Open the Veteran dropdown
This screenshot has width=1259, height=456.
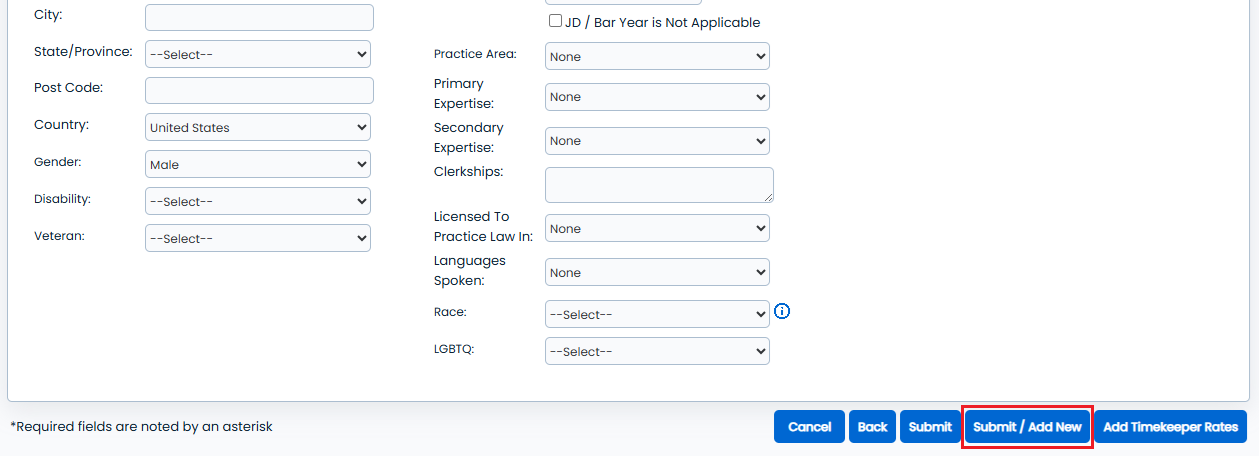pos(258,238)
